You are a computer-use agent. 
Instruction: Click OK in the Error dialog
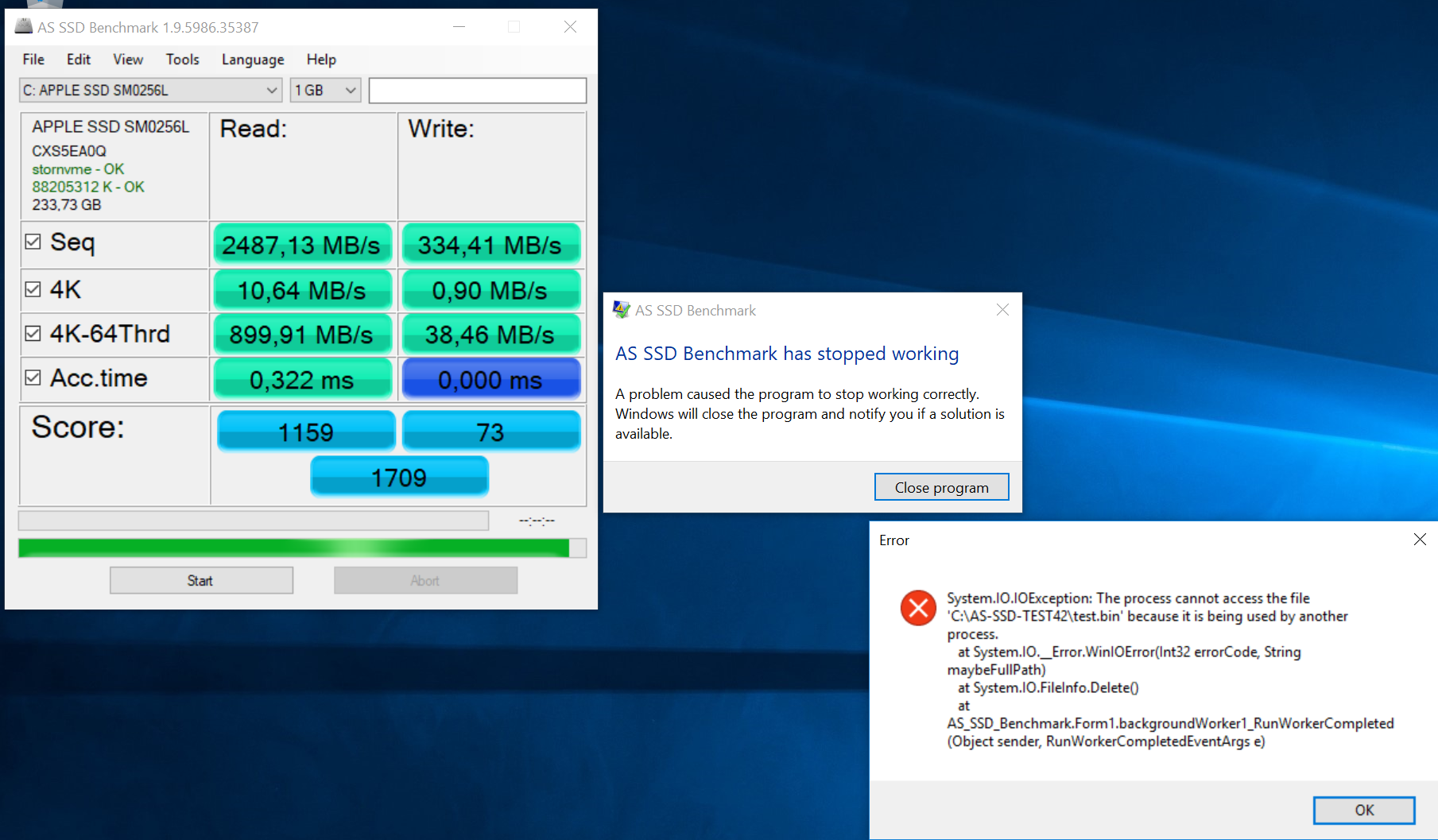[1364, 810]
